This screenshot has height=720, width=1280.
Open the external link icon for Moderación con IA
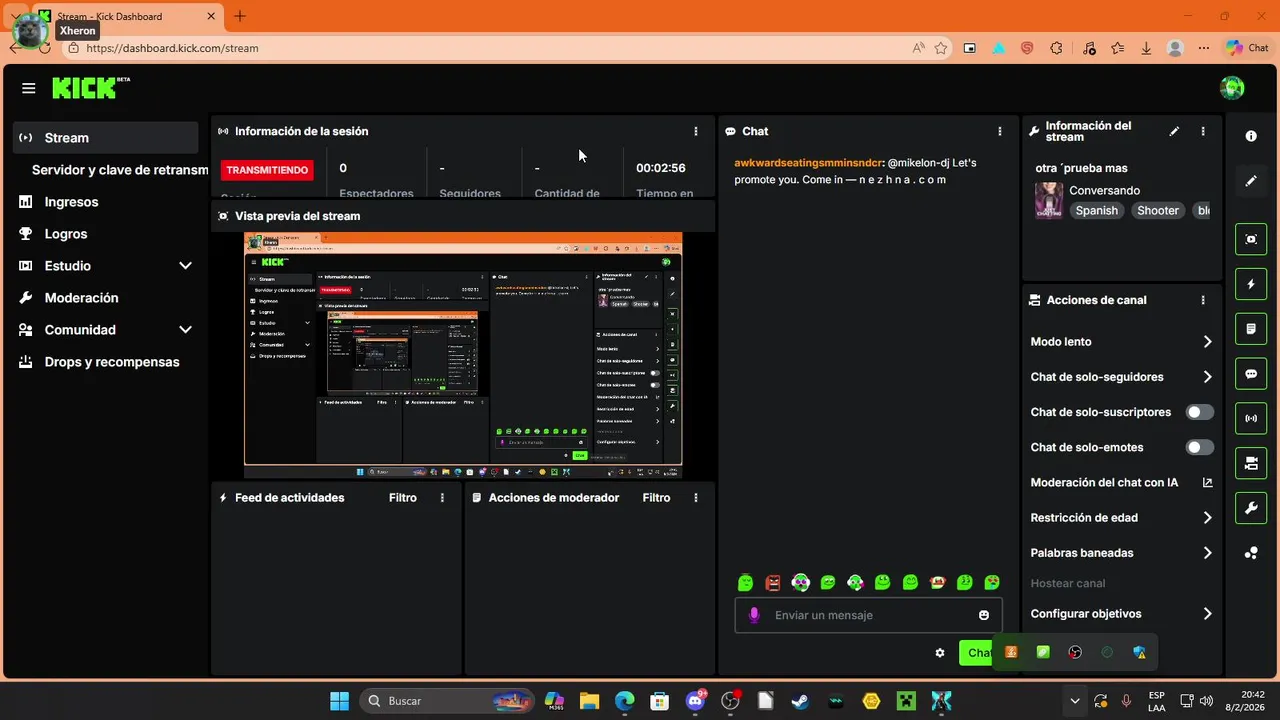pyautogui.click(x=1207, y=482)
